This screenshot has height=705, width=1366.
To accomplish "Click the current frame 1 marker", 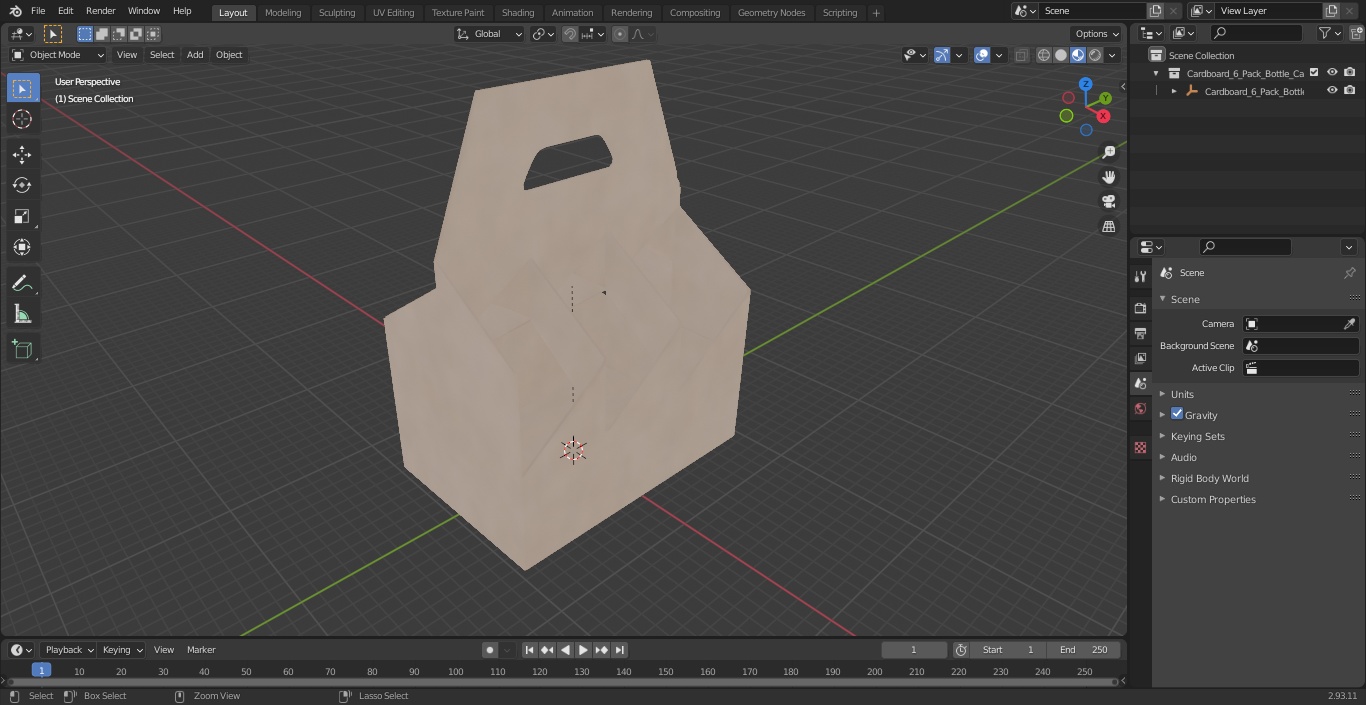I will point(41,671).
